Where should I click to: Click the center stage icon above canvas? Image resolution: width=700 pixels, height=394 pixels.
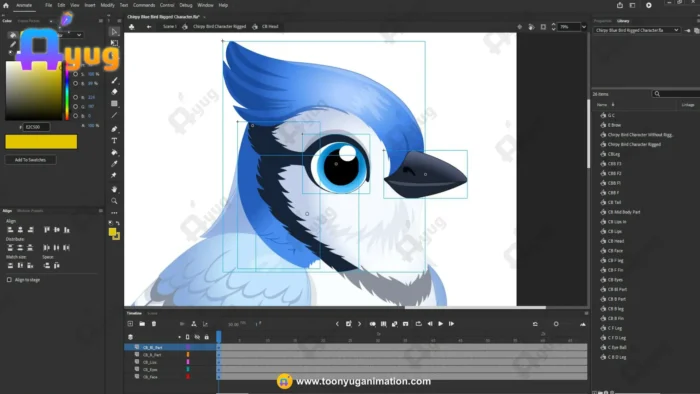coord(520,27)
